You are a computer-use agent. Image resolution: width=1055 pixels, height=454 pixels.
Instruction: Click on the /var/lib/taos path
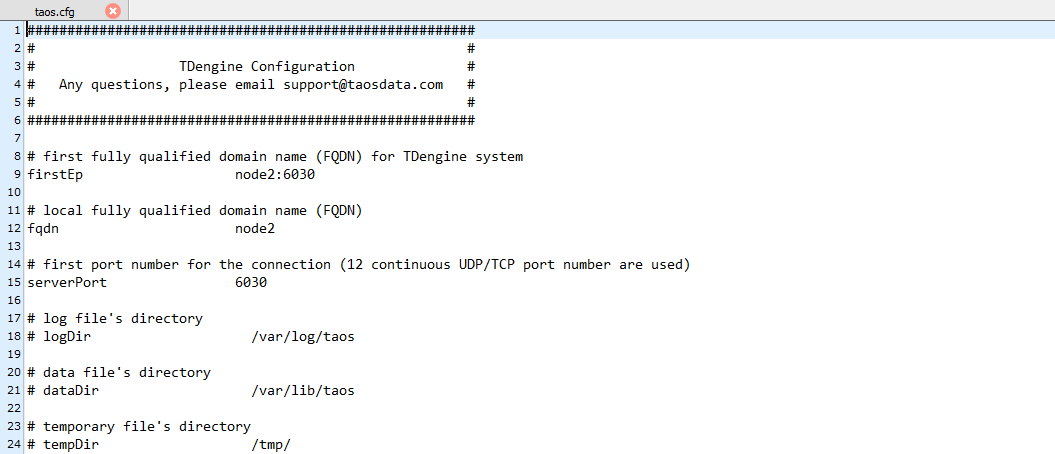tap(303, 391)
